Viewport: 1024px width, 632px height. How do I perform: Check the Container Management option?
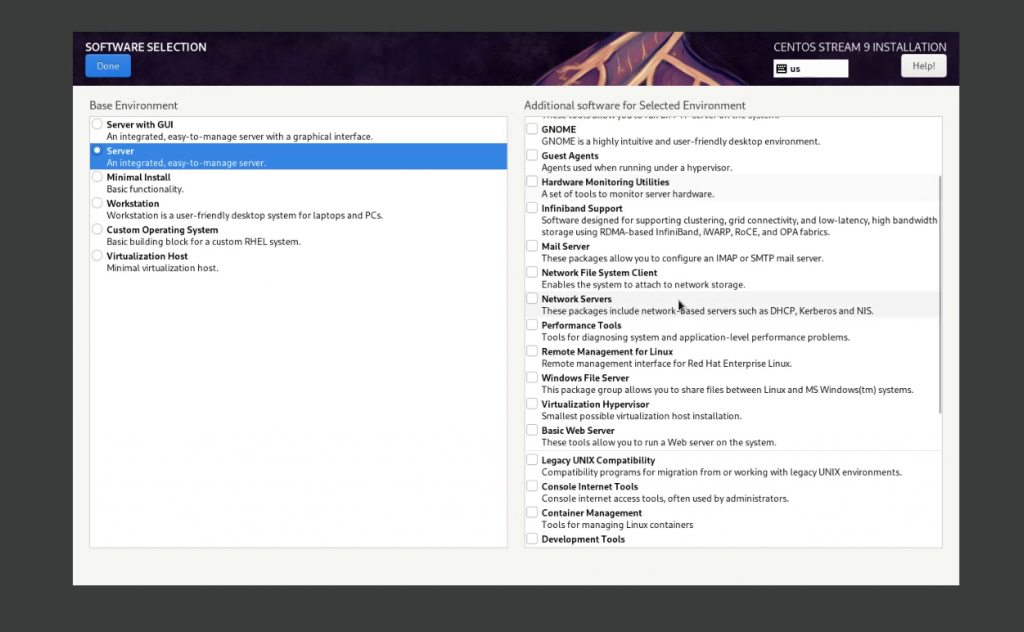(x=532, y=513)
